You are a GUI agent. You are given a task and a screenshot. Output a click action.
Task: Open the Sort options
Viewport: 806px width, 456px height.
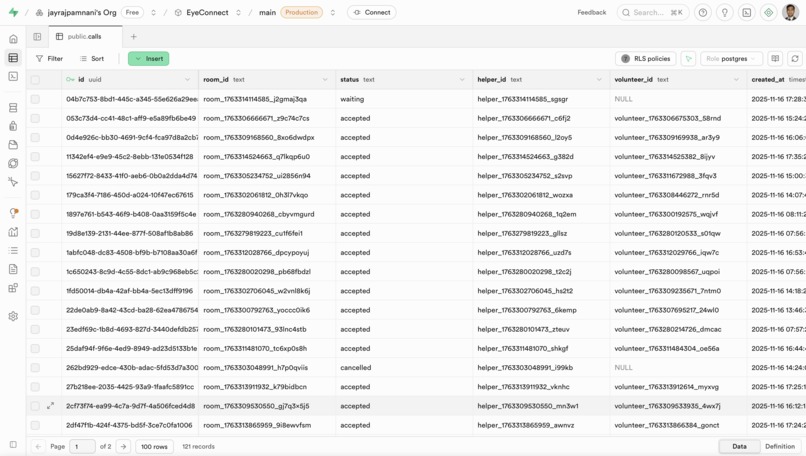91,59
